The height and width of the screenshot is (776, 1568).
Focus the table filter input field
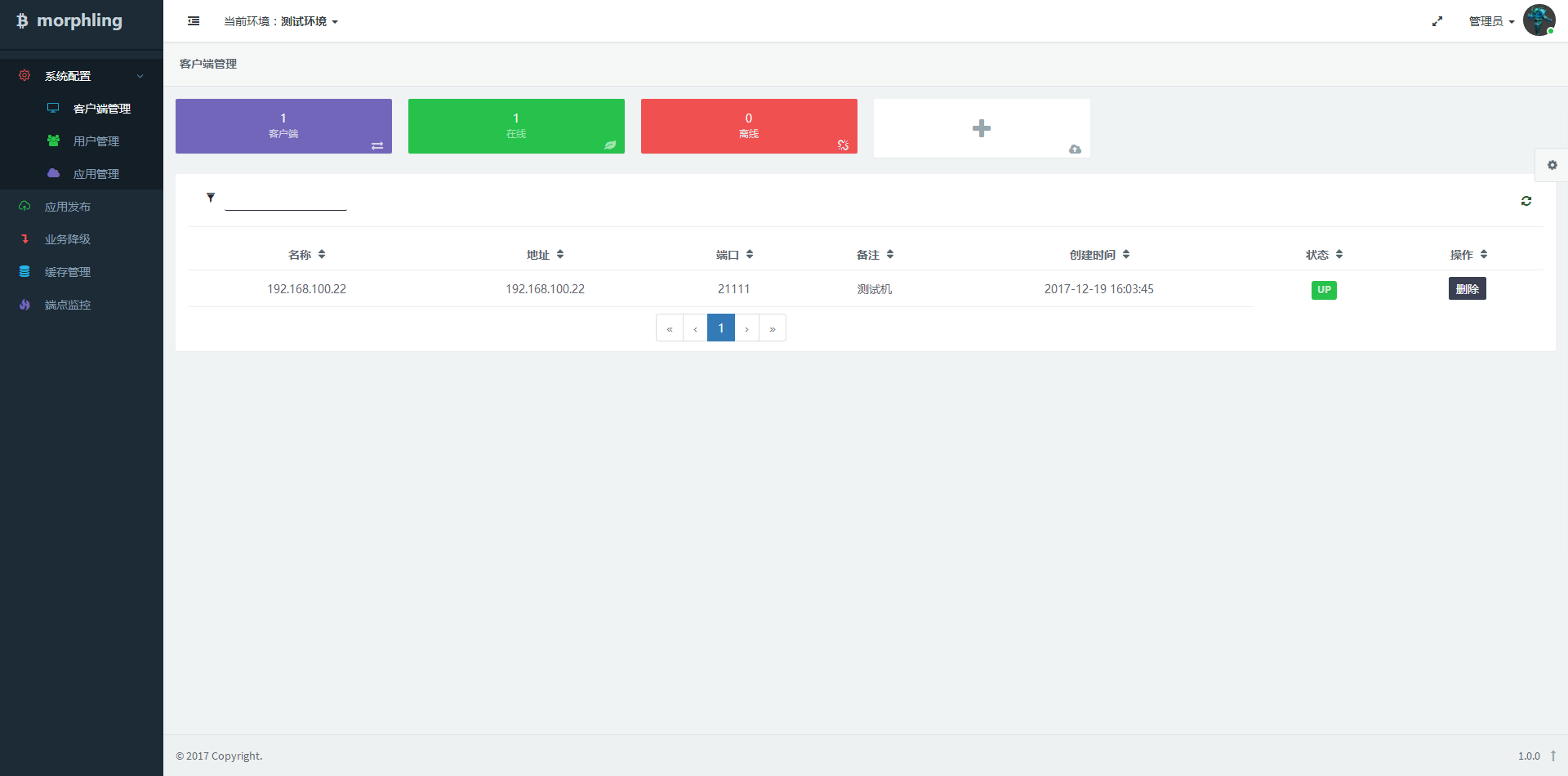pos(286,198)
